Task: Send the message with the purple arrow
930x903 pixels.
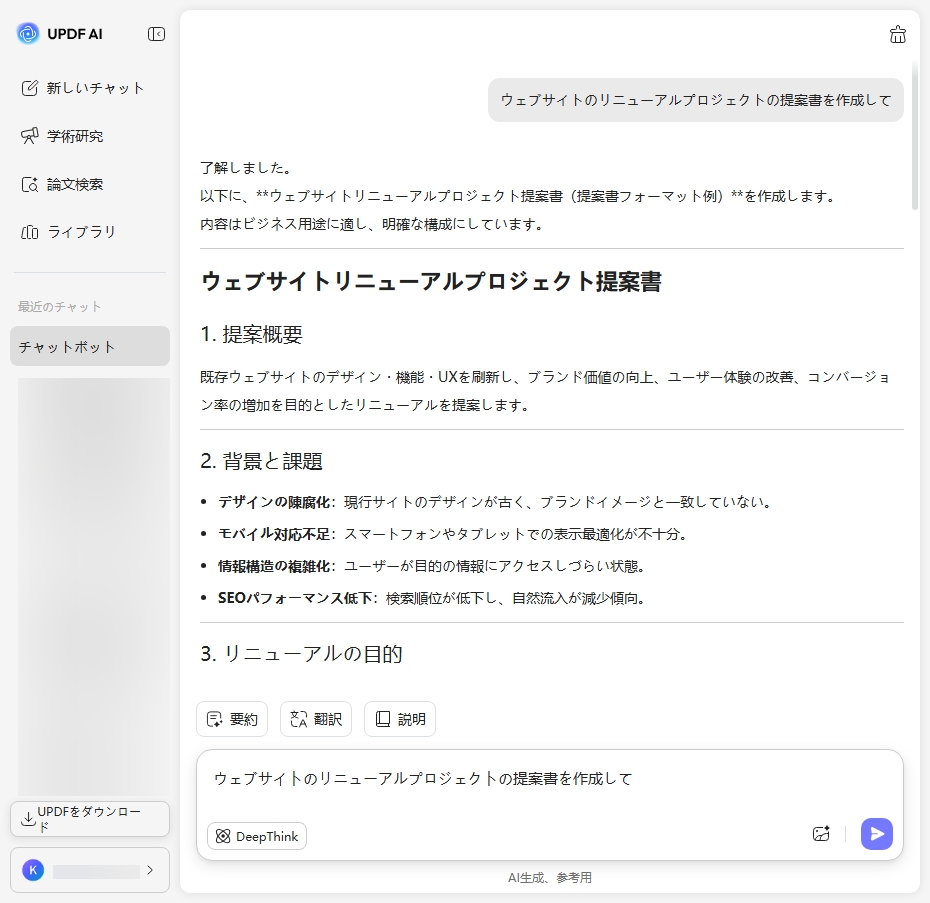Action: pos(876,833)
